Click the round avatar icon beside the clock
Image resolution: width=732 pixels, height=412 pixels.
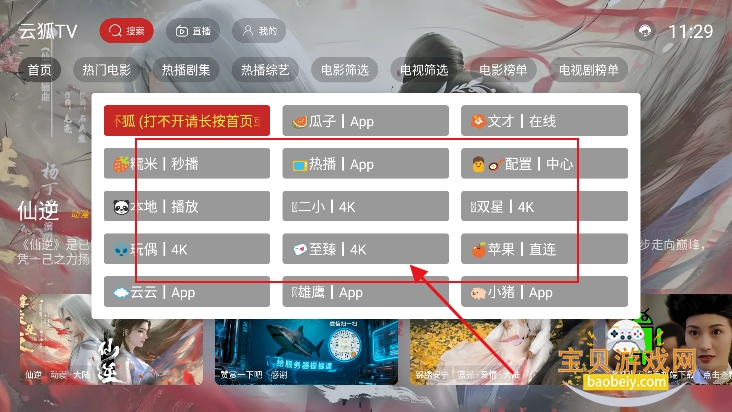645,31
